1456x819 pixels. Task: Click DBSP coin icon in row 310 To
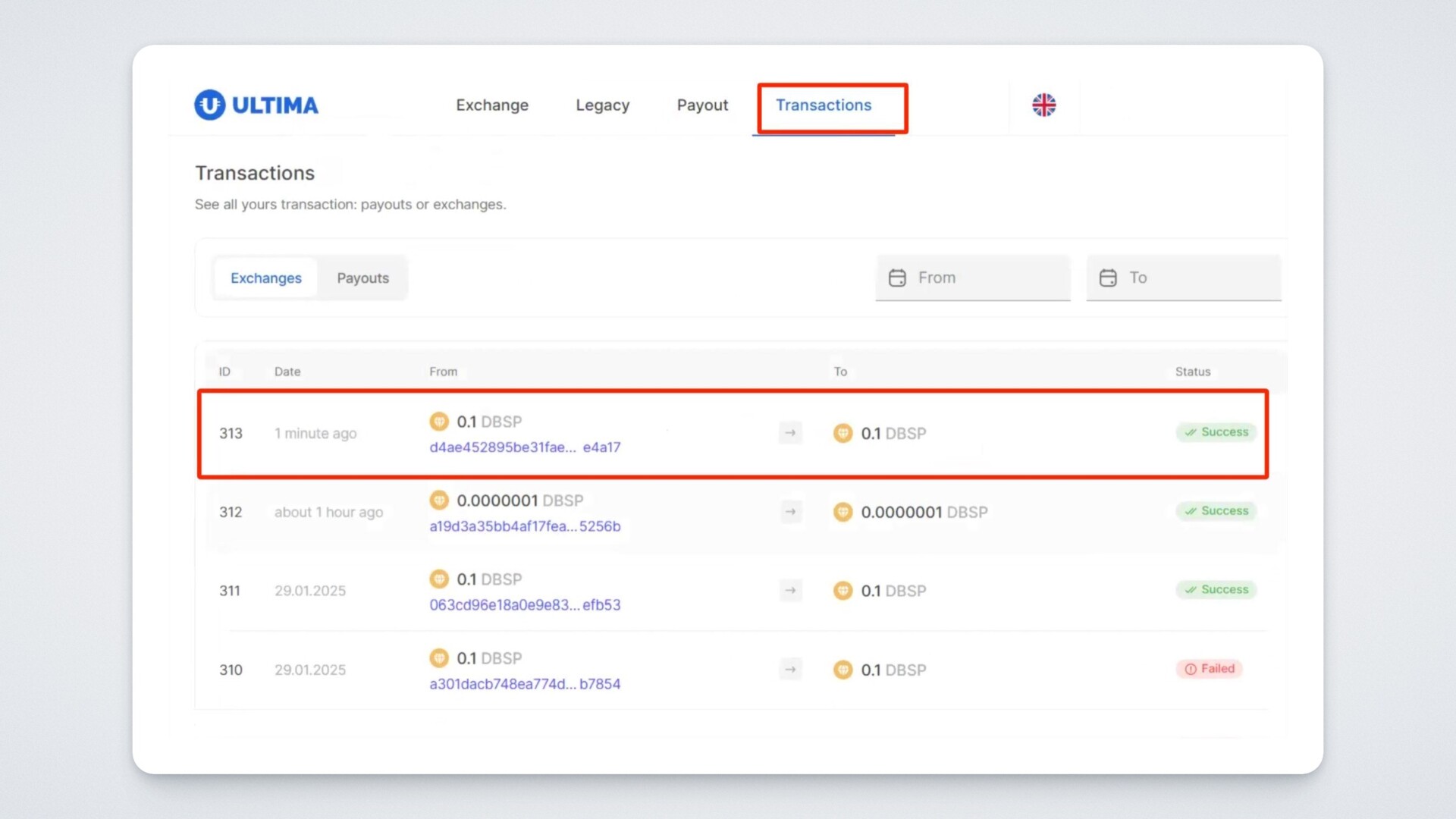coord(843,670)
